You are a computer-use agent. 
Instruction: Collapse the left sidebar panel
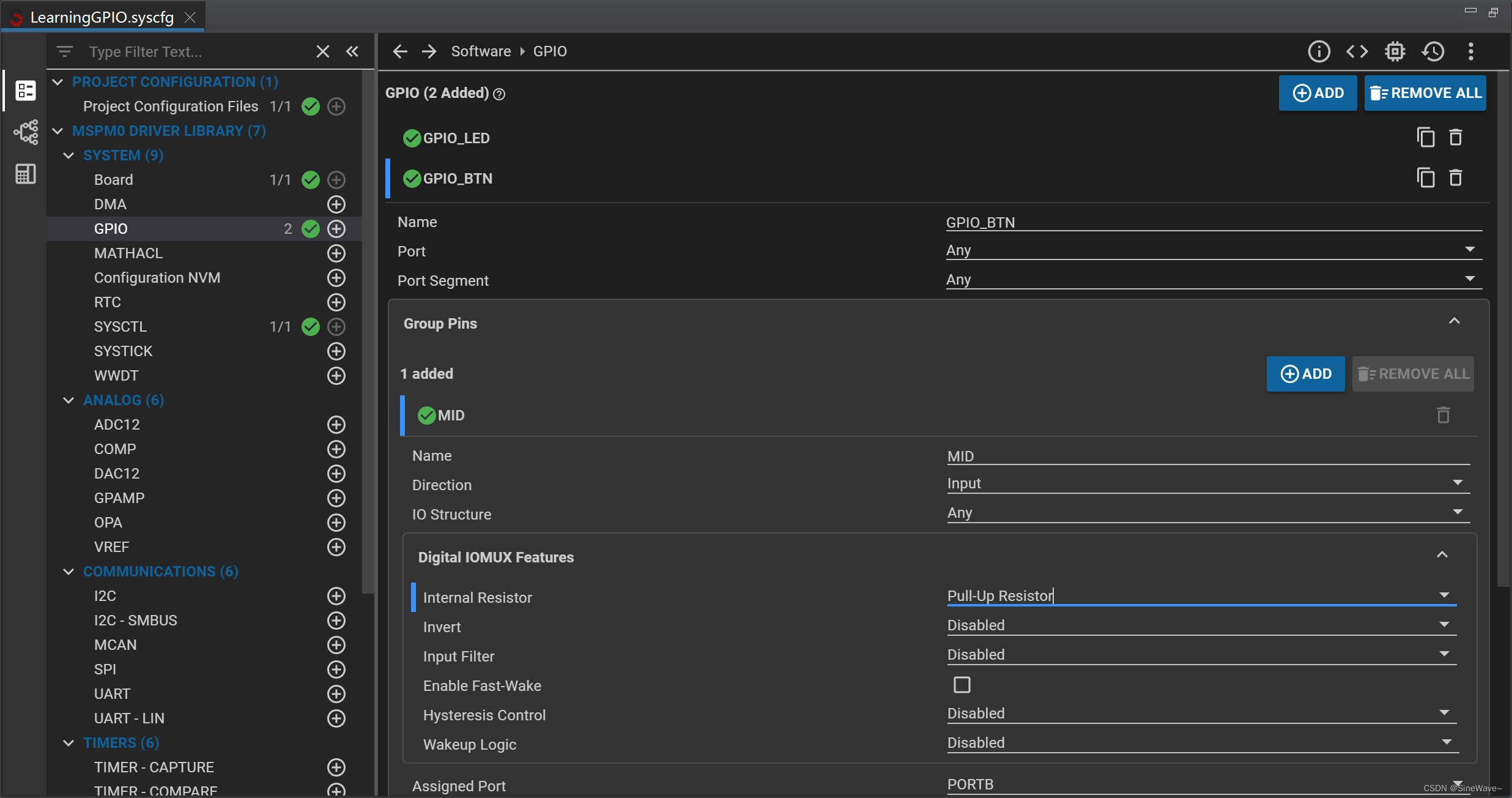click(x=352, y=51)
